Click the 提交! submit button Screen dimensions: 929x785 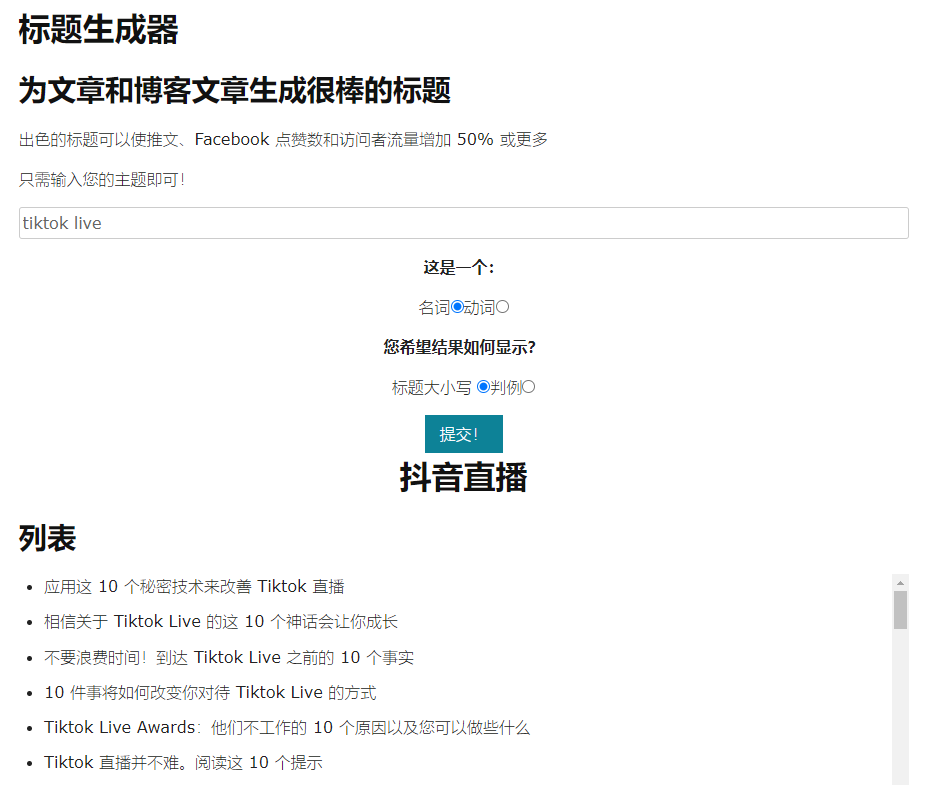[464, 434]
